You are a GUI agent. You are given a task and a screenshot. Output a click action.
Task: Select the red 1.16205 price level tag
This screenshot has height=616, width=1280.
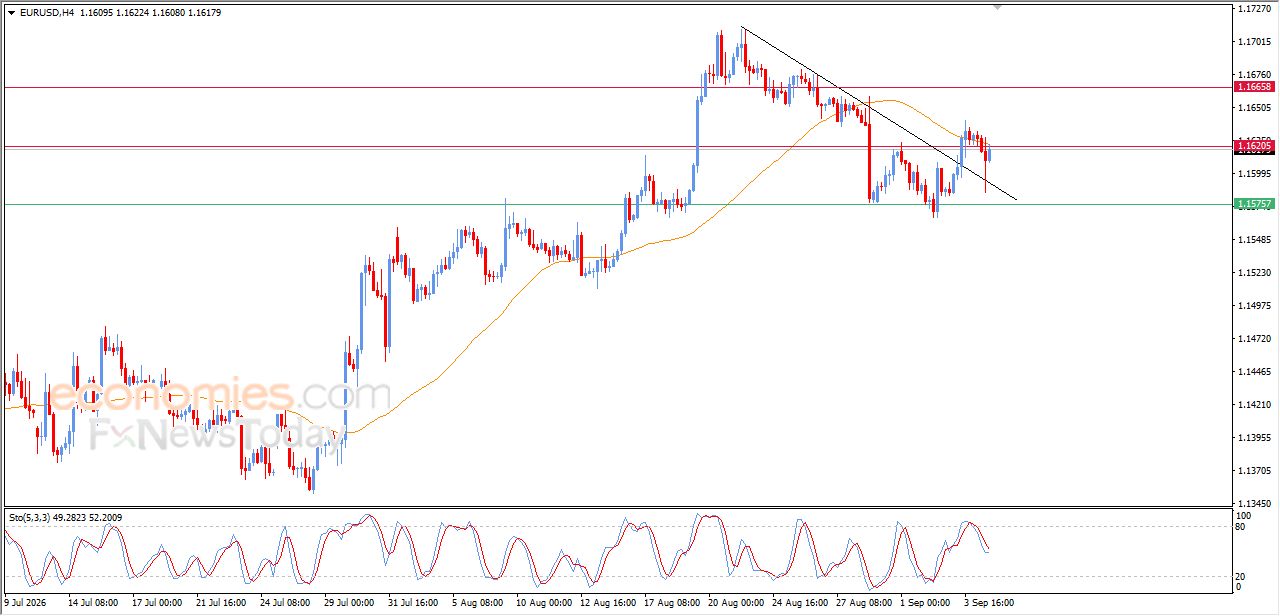point(1255,146)
